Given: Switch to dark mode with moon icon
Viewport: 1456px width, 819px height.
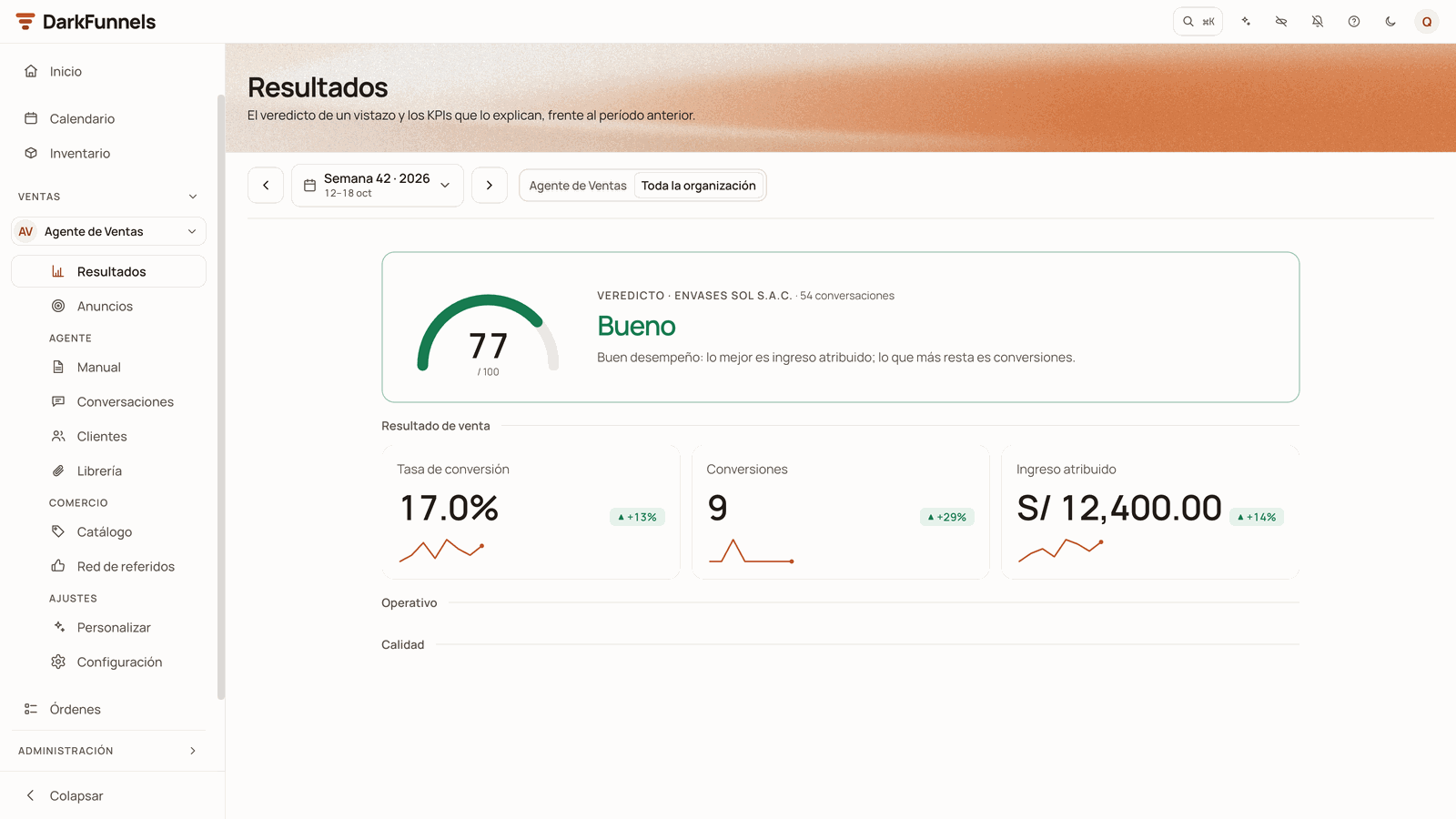Looking at the screenshot, I should click(1390, 22).
